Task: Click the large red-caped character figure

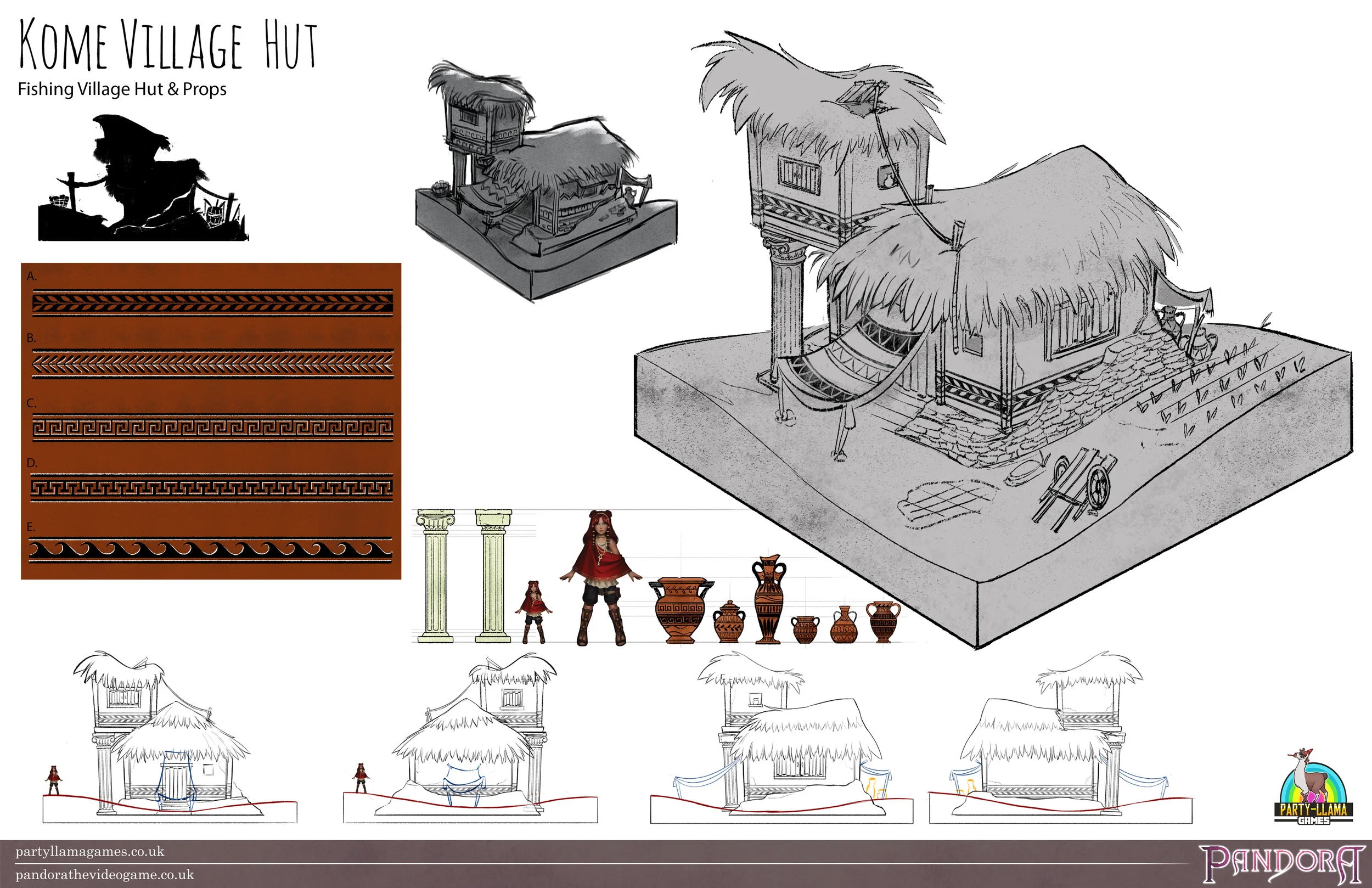Action: coord(601,577)
